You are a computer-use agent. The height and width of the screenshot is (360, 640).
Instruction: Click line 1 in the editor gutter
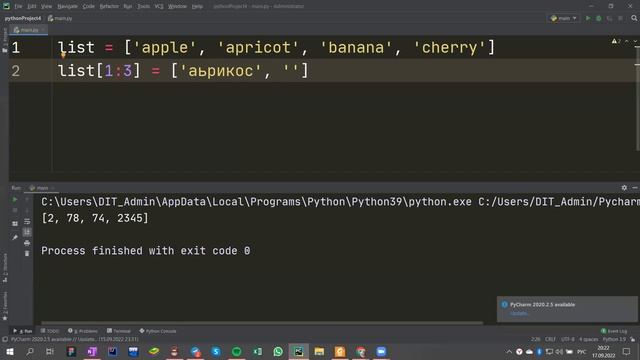[16, 48]
